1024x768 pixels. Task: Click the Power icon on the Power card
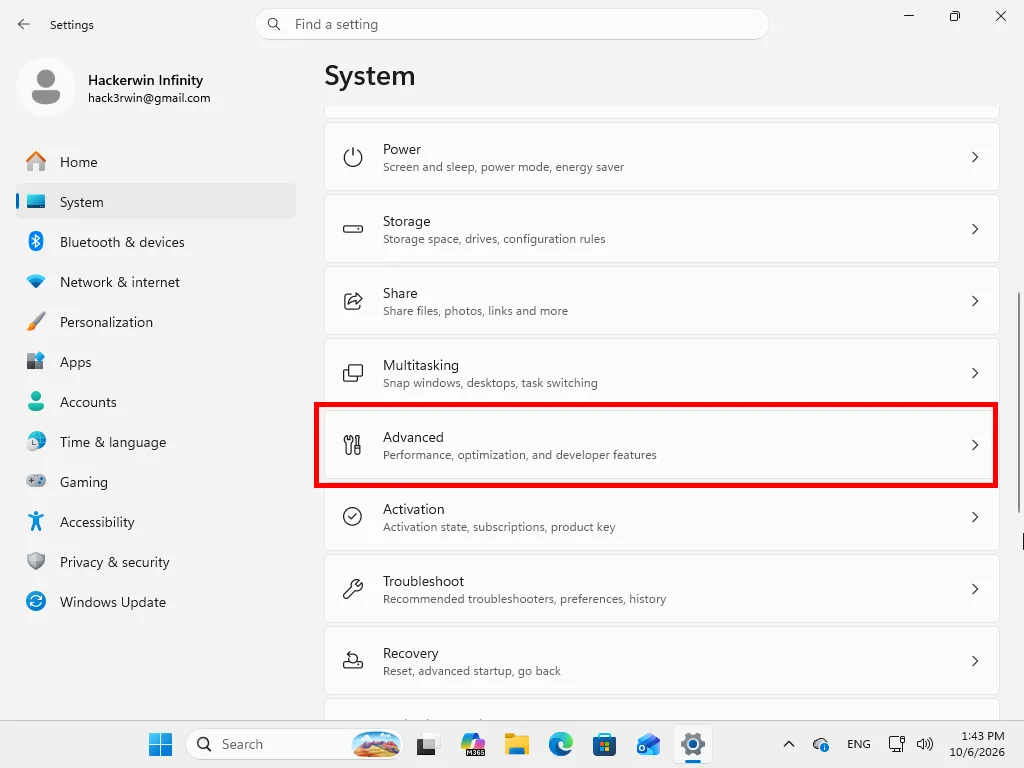(353, 157)
